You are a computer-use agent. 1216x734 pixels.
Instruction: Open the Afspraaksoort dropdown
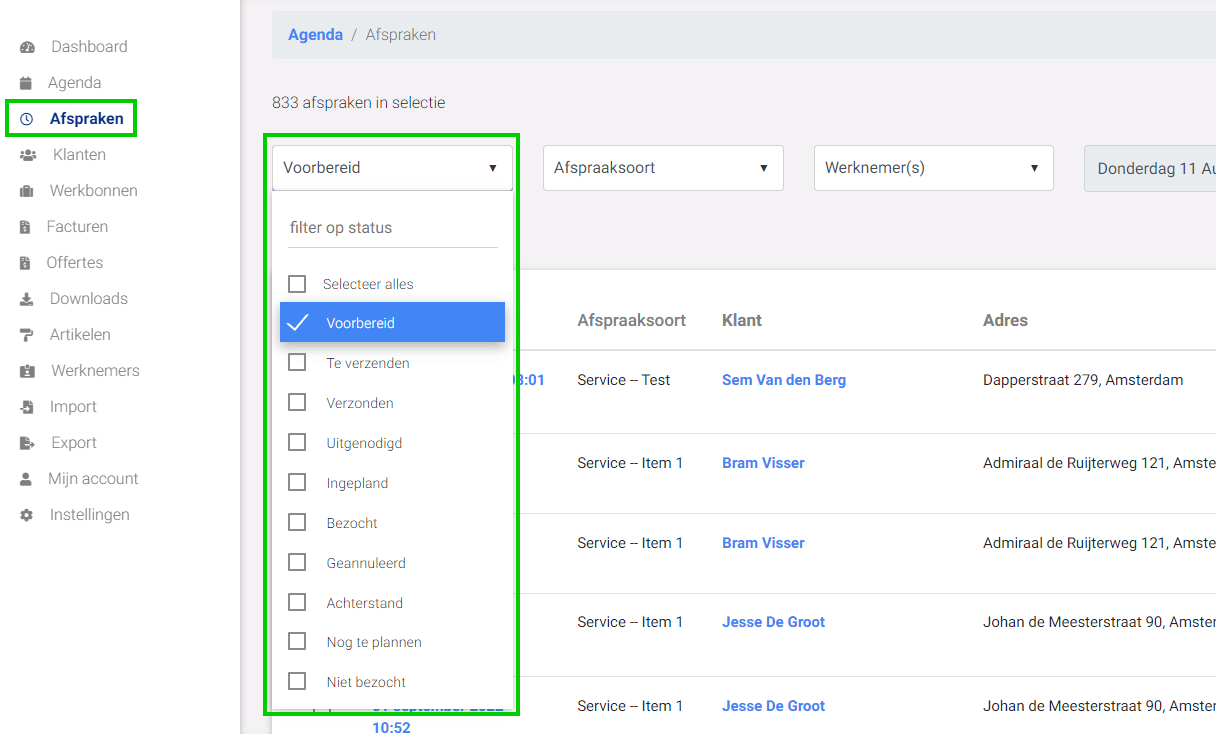(663, 168)
